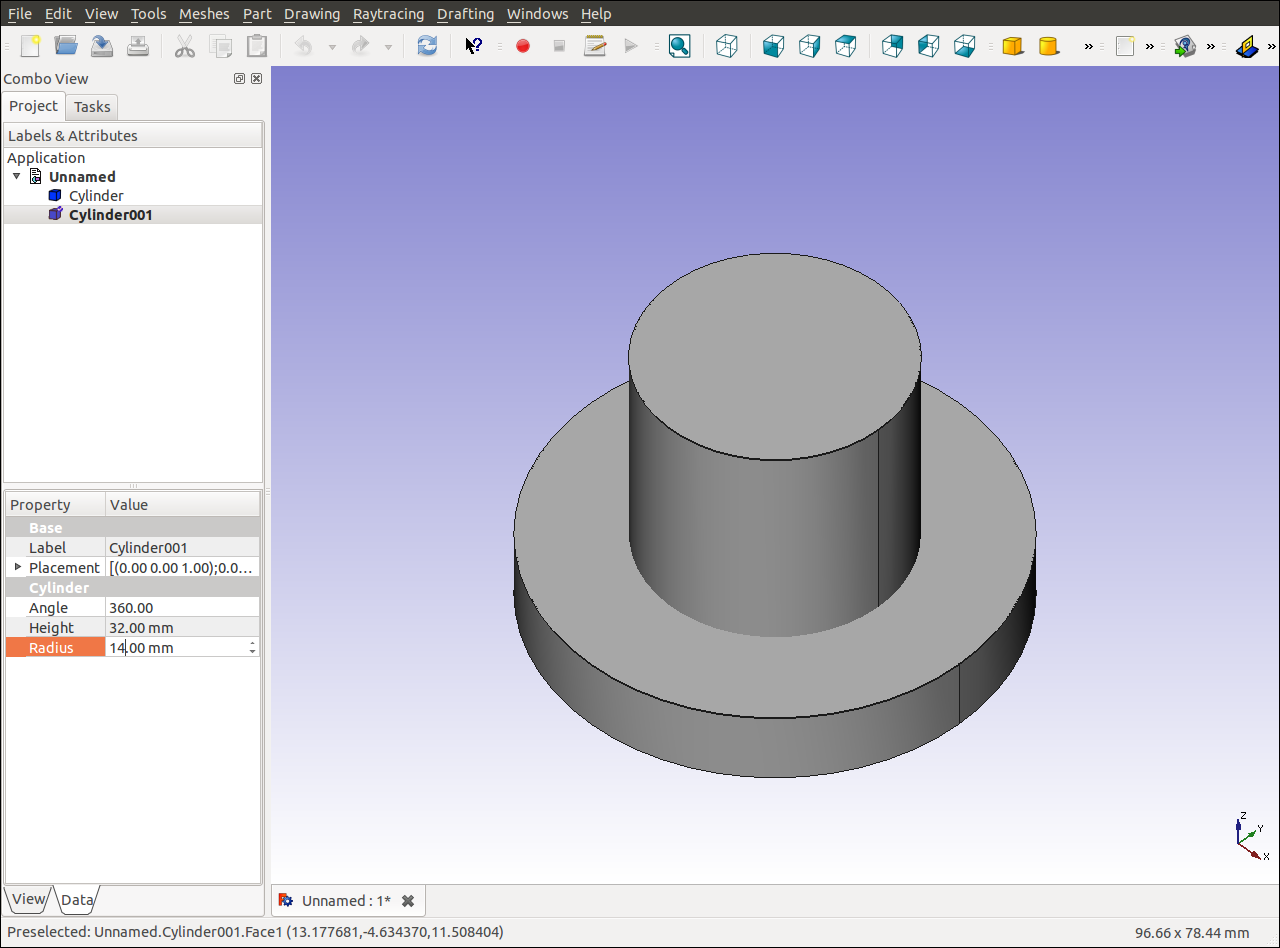Click the Labels & Attributes header
The image size is (1280, 948).
click(x=133, y=135)
